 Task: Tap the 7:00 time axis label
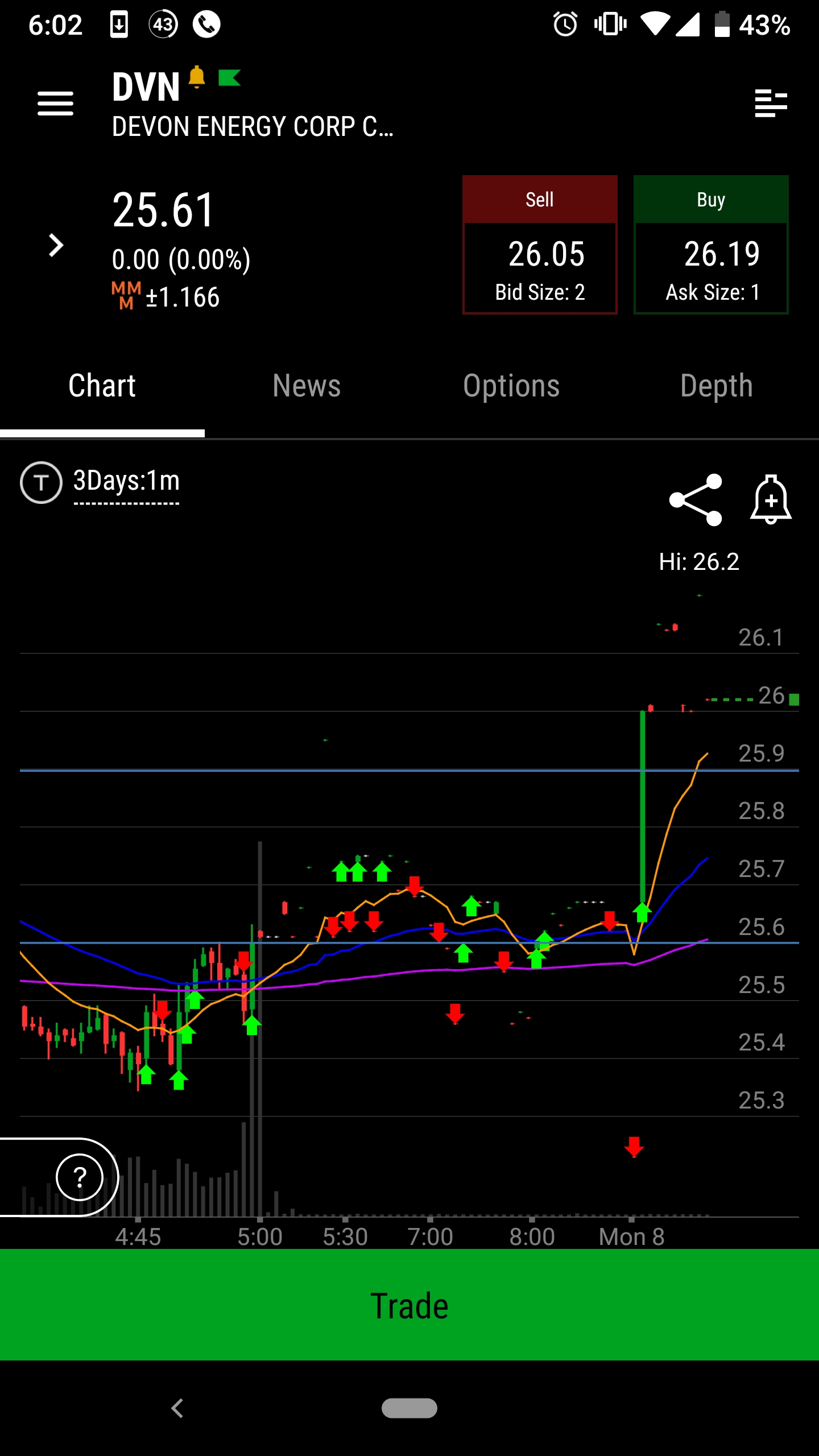click(x=431, y=1237)
